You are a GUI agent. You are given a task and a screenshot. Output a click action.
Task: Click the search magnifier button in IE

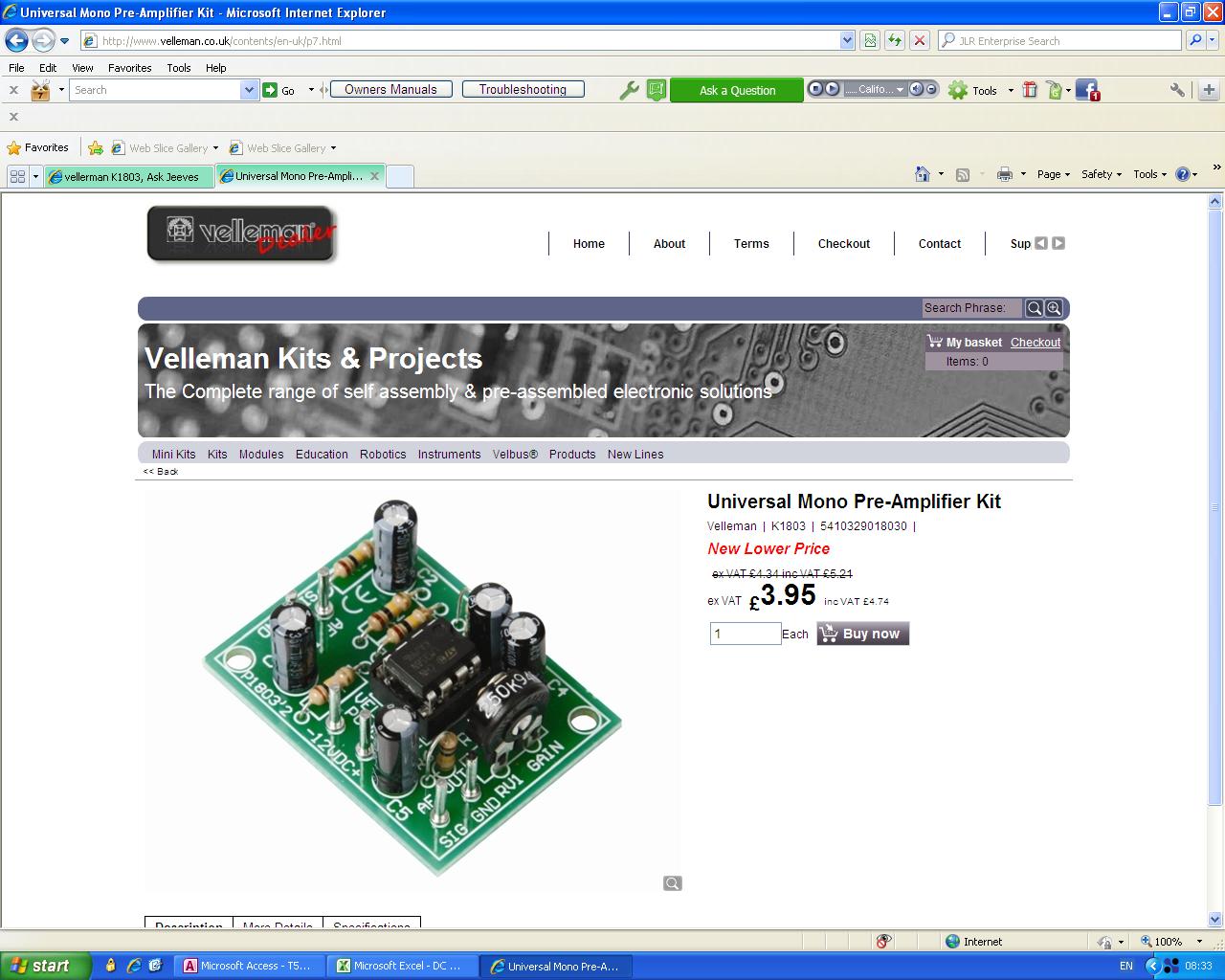coord(1194,40)
